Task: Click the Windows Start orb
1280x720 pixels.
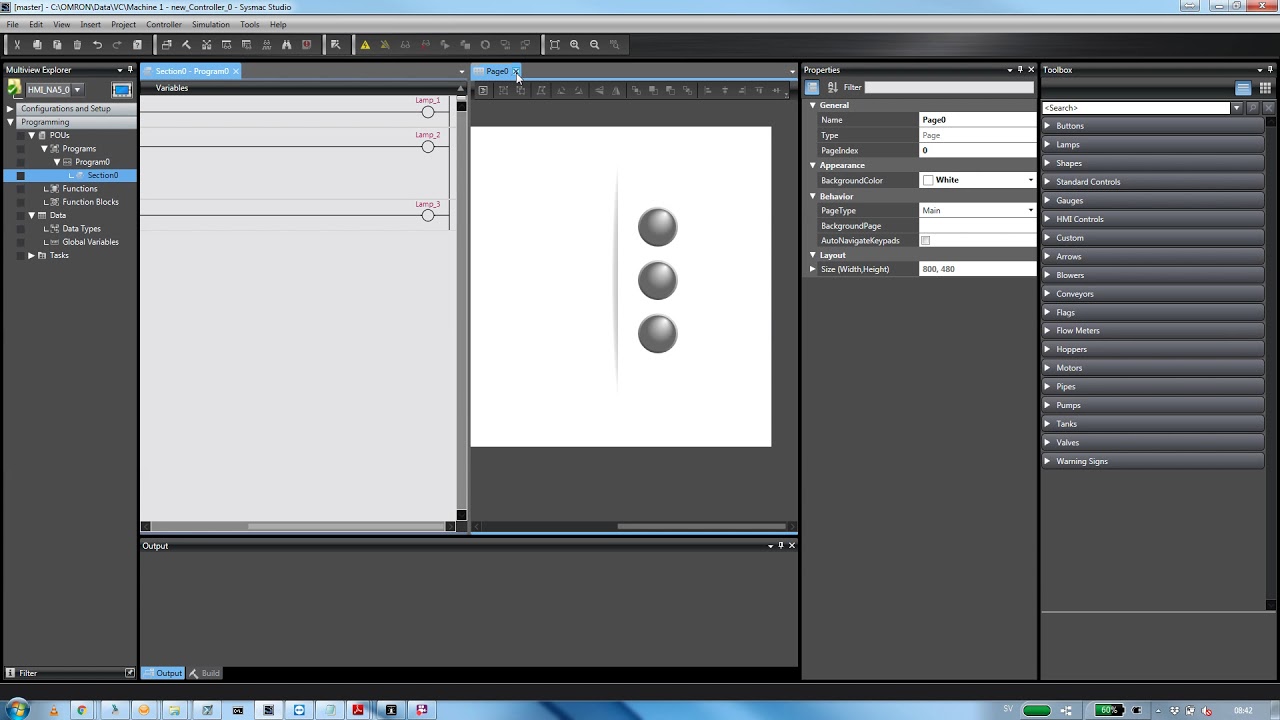Action: 17,710
